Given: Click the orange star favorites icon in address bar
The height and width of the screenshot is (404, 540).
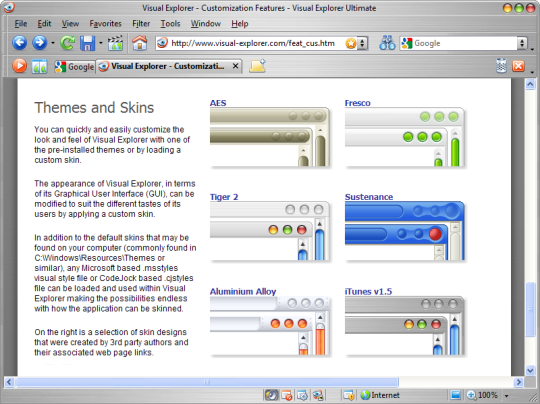Looking at the screenshot, I should (351, 43).
